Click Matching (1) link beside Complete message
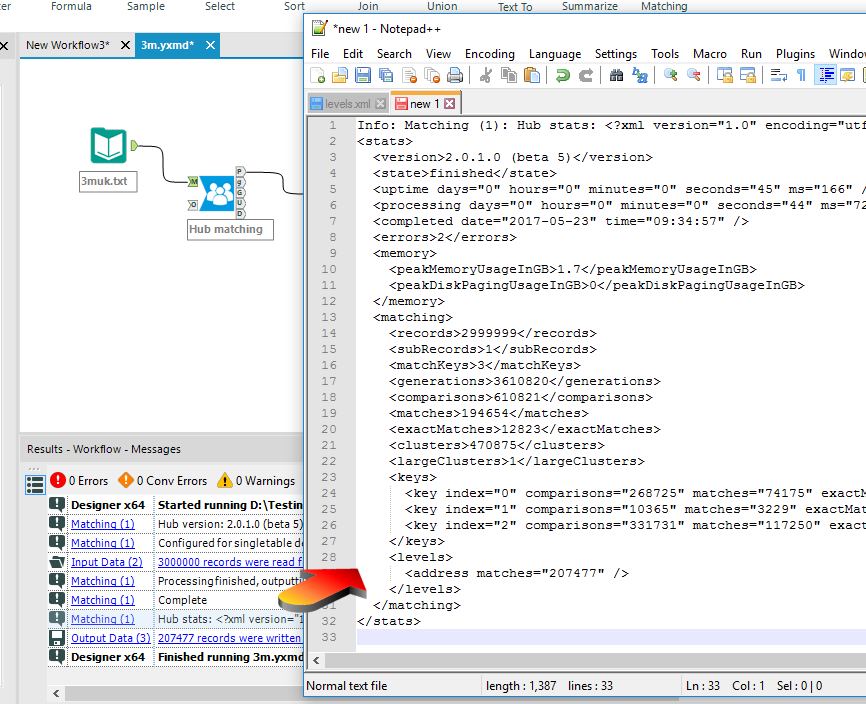Viewport: 866px width, 704px height. [x=103, y=600]
